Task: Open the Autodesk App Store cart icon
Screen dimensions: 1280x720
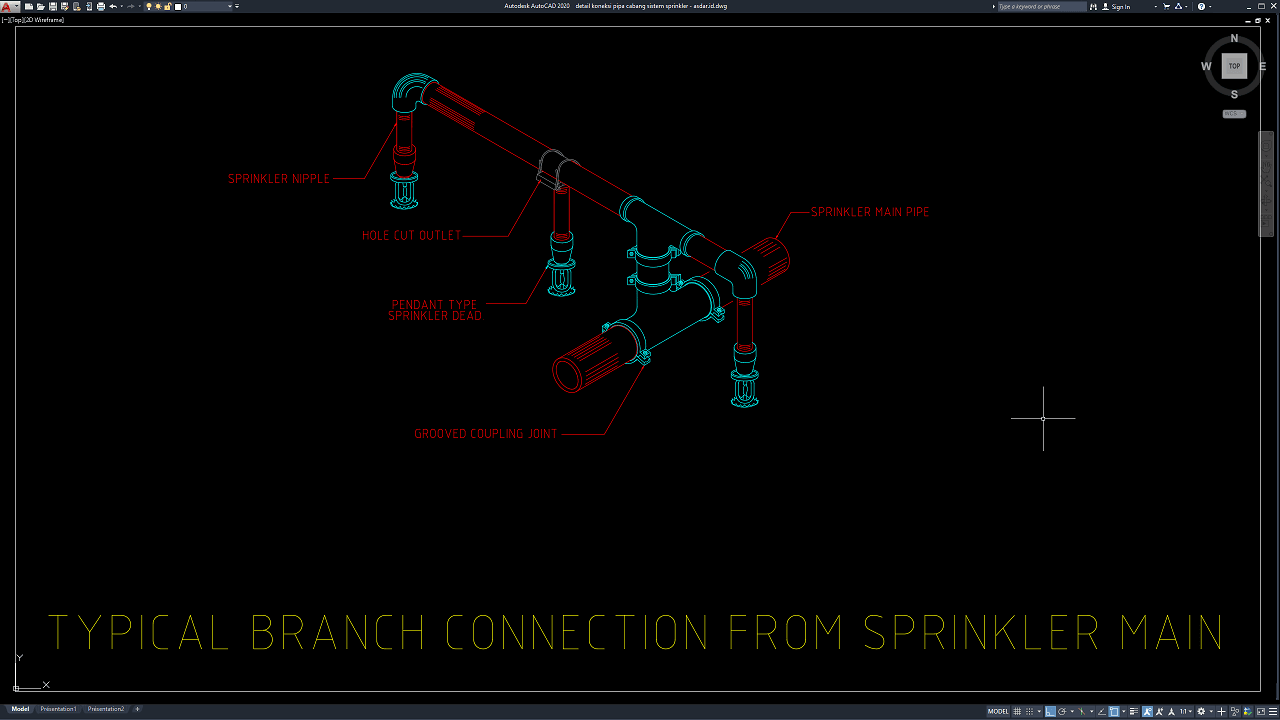Action: coord(1167,6)
